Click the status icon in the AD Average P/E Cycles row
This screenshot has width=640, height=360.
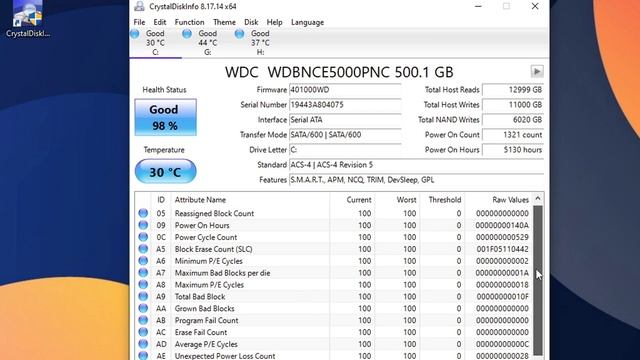[143, 344]
